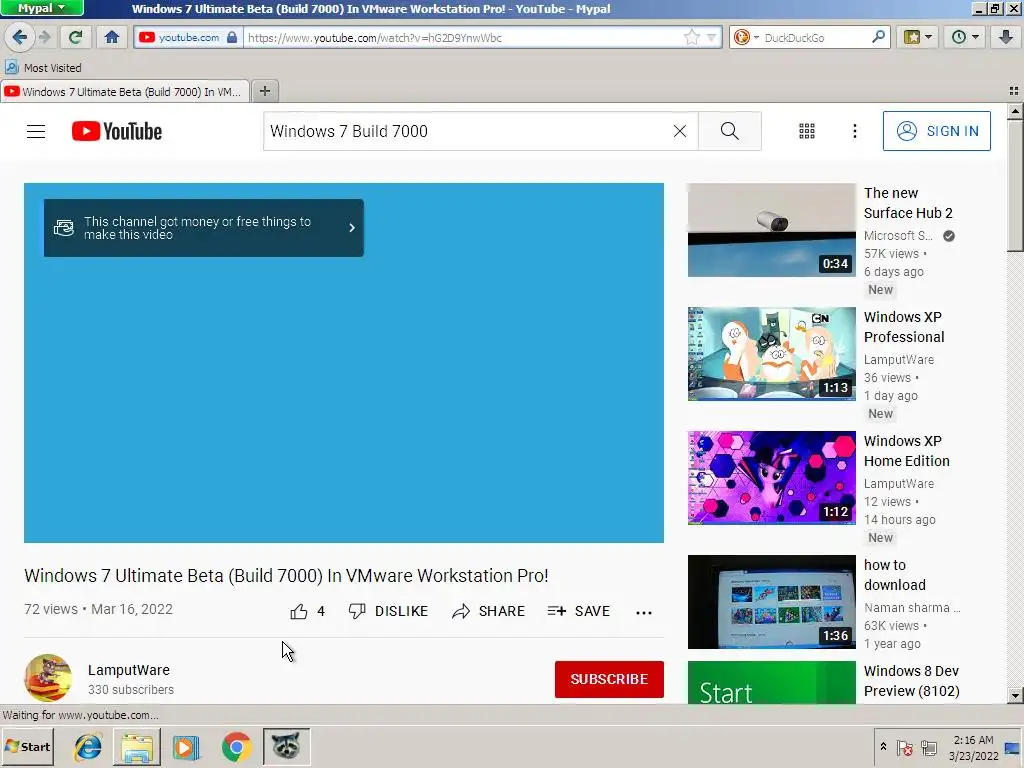Click the SIGN IN button
Screen dimensions: 1024x768
click(936, 131)
